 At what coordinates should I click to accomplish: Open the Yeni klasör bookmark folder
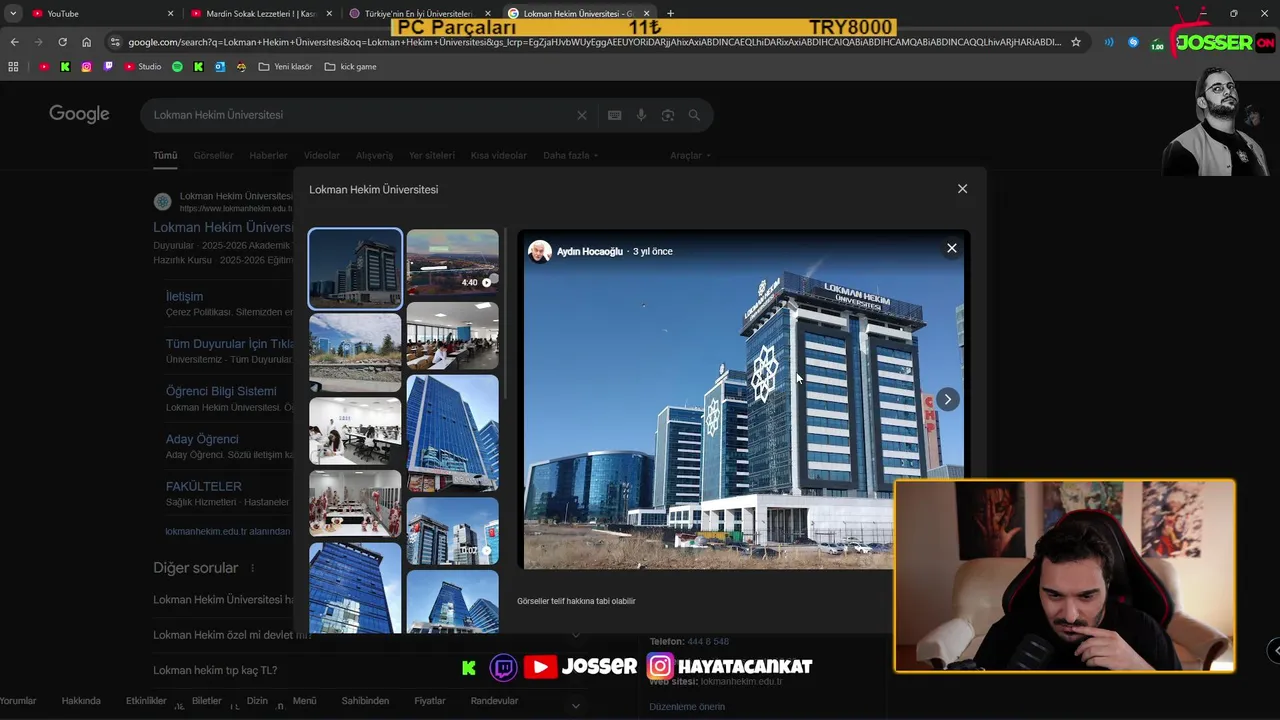(x=285, y=67)
